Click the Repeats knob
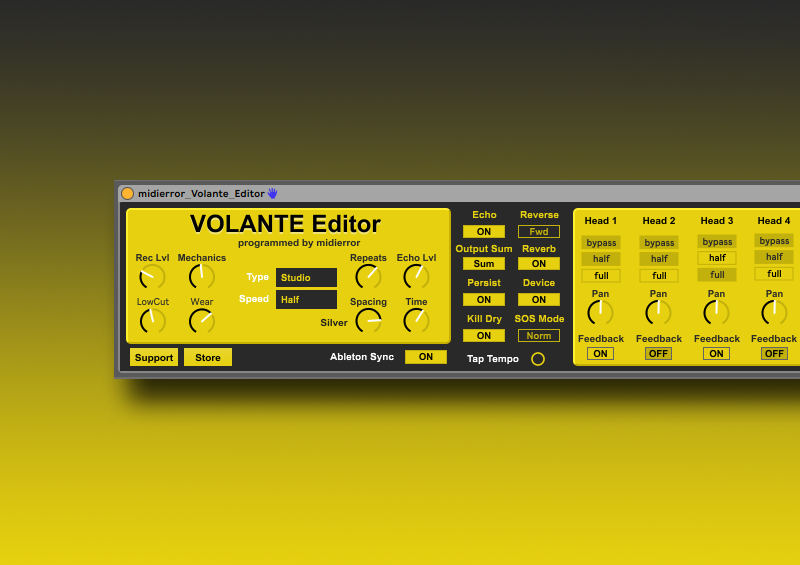The height and width of the screenshot is (565, 800). tap(368, 277)
